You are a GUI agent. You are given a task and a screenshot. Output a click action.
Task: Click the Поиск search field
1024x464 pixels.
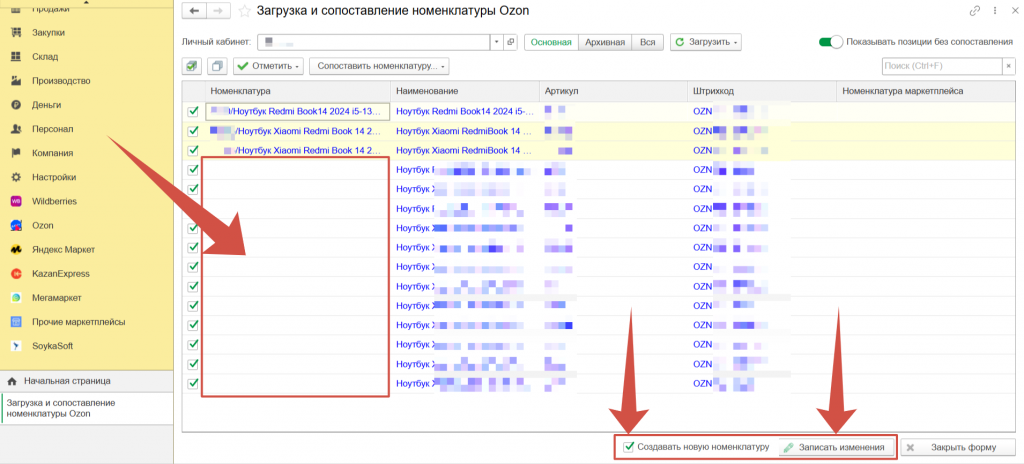[940, 66]
